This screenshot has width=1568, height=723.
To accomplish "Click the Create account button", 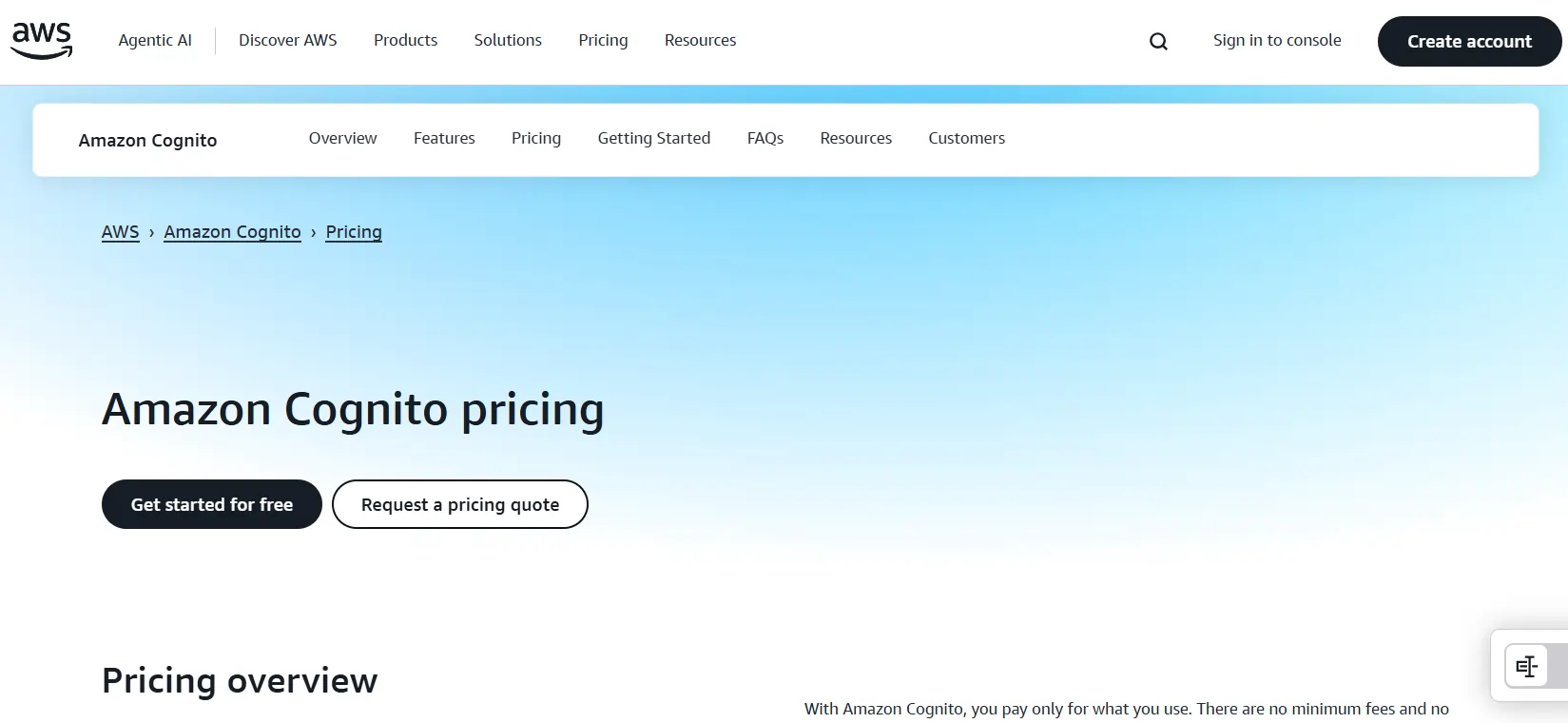I will (x=1469, y=41).
